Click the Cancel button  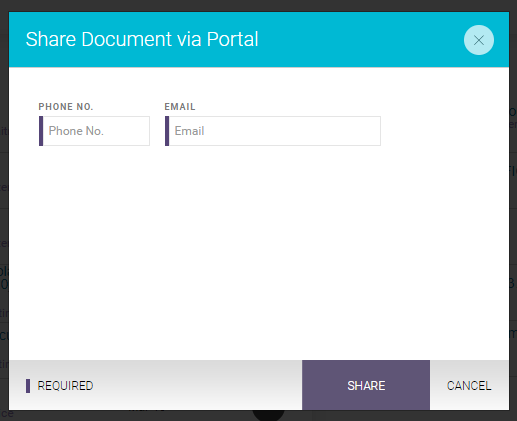(469, 385)
